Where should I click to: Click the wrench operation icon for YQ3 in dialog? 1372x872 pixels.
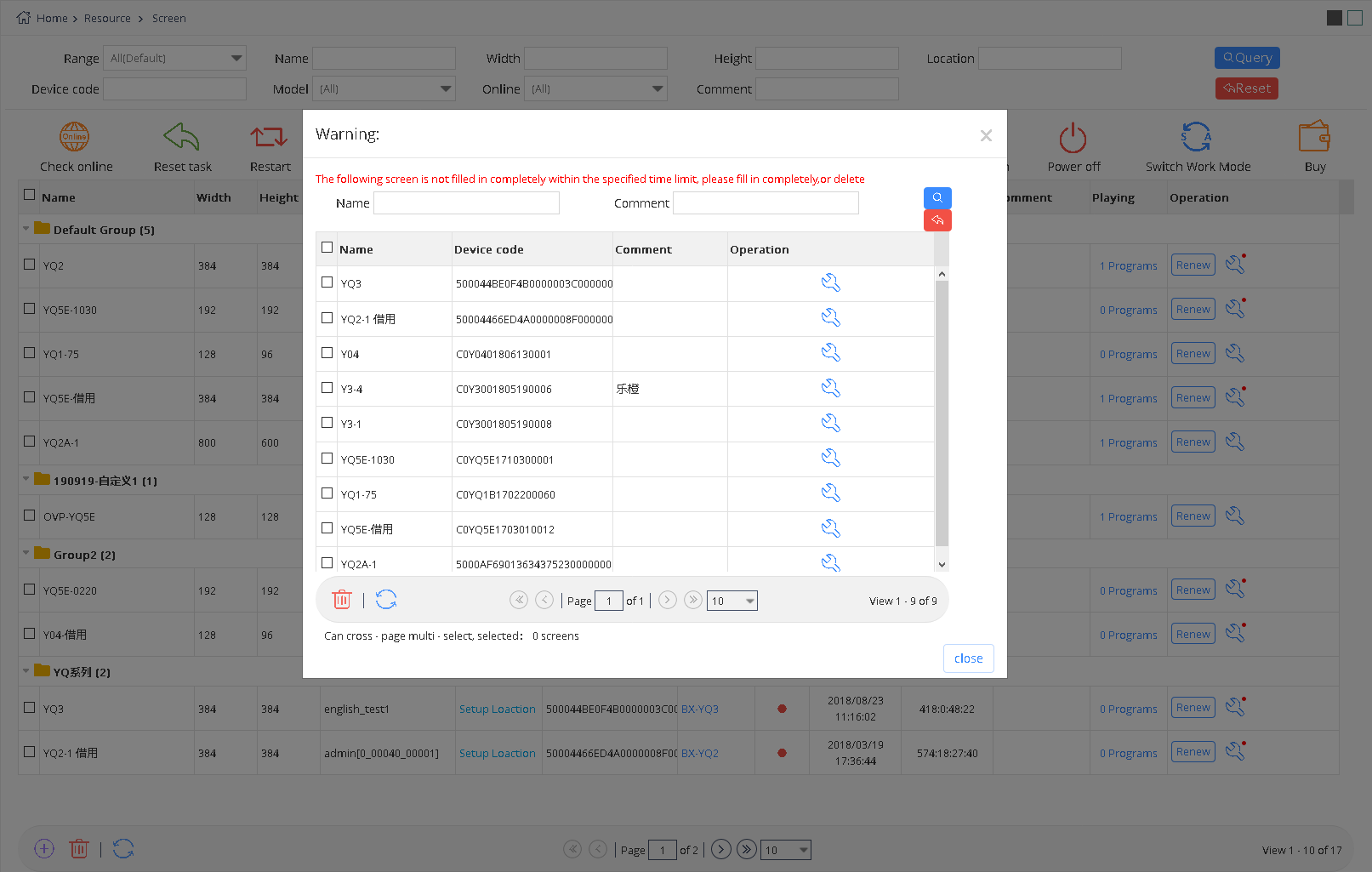click(x=831, y=283)
